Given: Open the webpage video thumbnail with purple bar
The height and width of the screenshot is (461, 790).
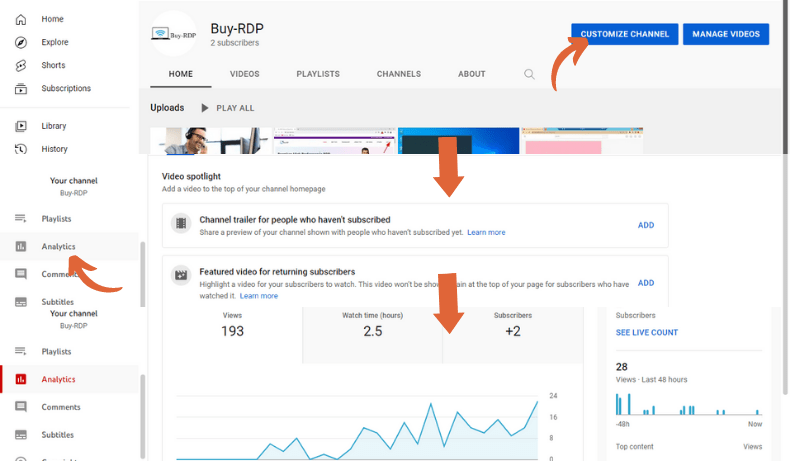Looking at the screenshot, I should click(x=335, y=141).
